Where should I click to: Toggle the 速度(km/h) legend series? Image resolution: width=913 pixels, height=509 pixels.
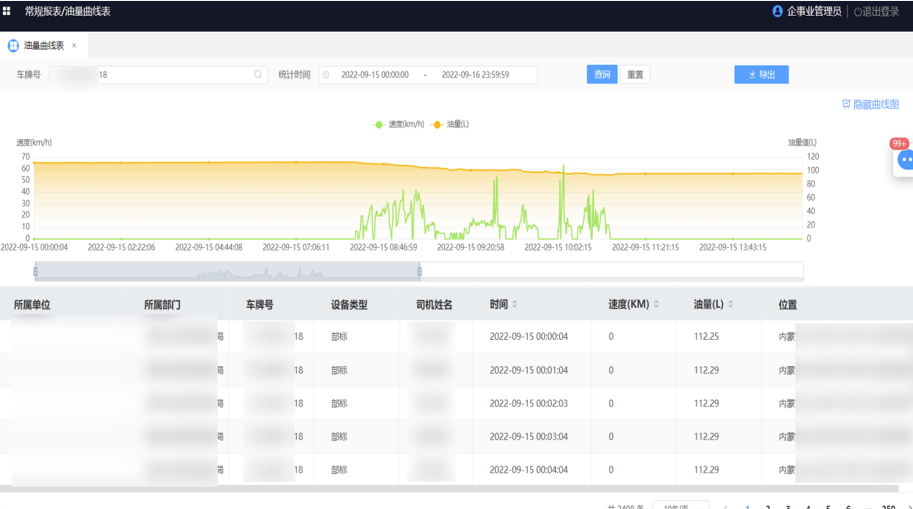399,124
